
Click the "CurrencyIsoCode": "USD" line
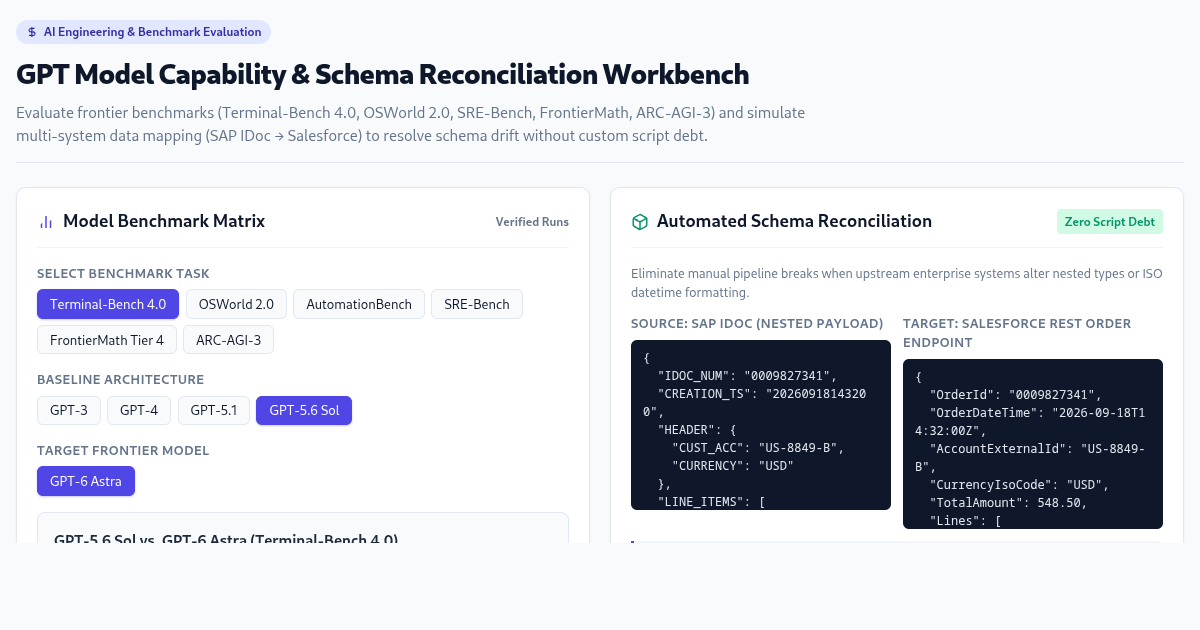click(x=1019, y=484)
